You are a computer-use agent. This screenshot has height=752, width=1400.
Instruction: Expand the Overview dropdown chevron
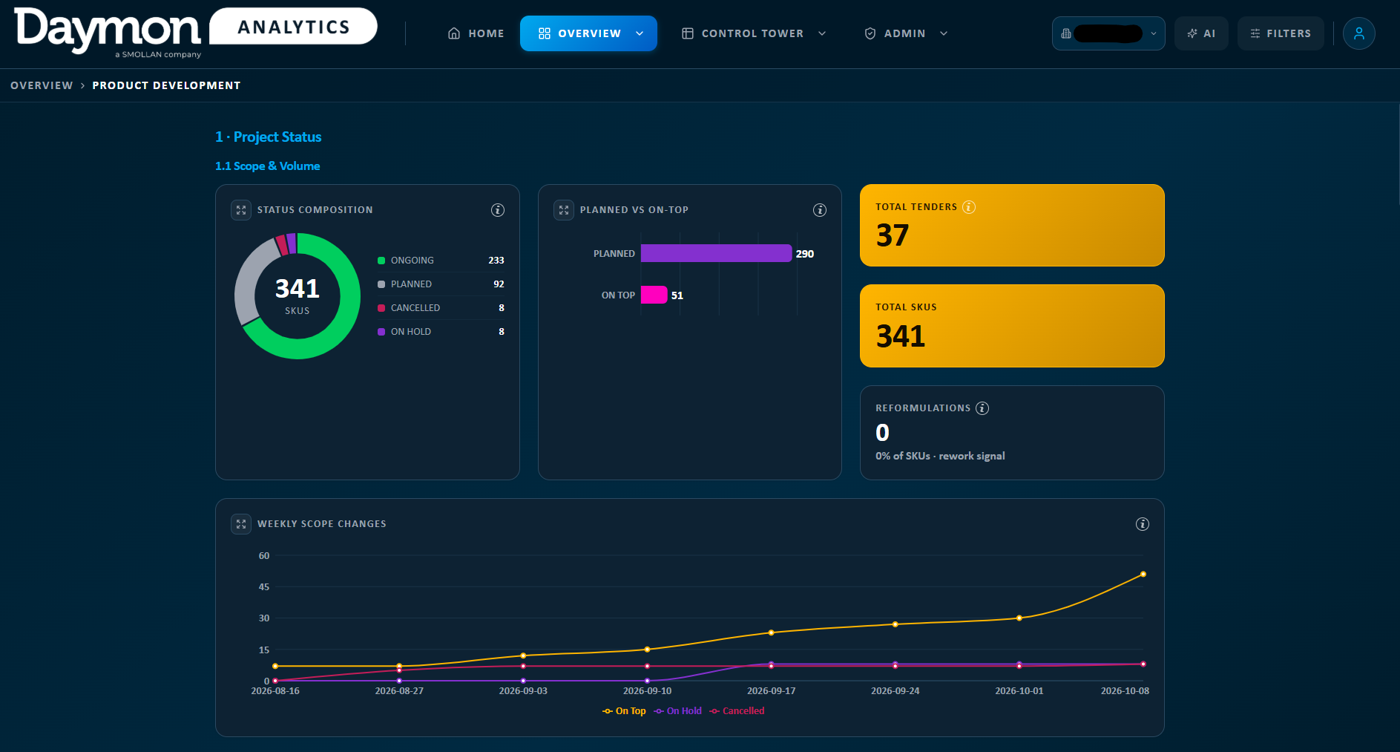640,34
